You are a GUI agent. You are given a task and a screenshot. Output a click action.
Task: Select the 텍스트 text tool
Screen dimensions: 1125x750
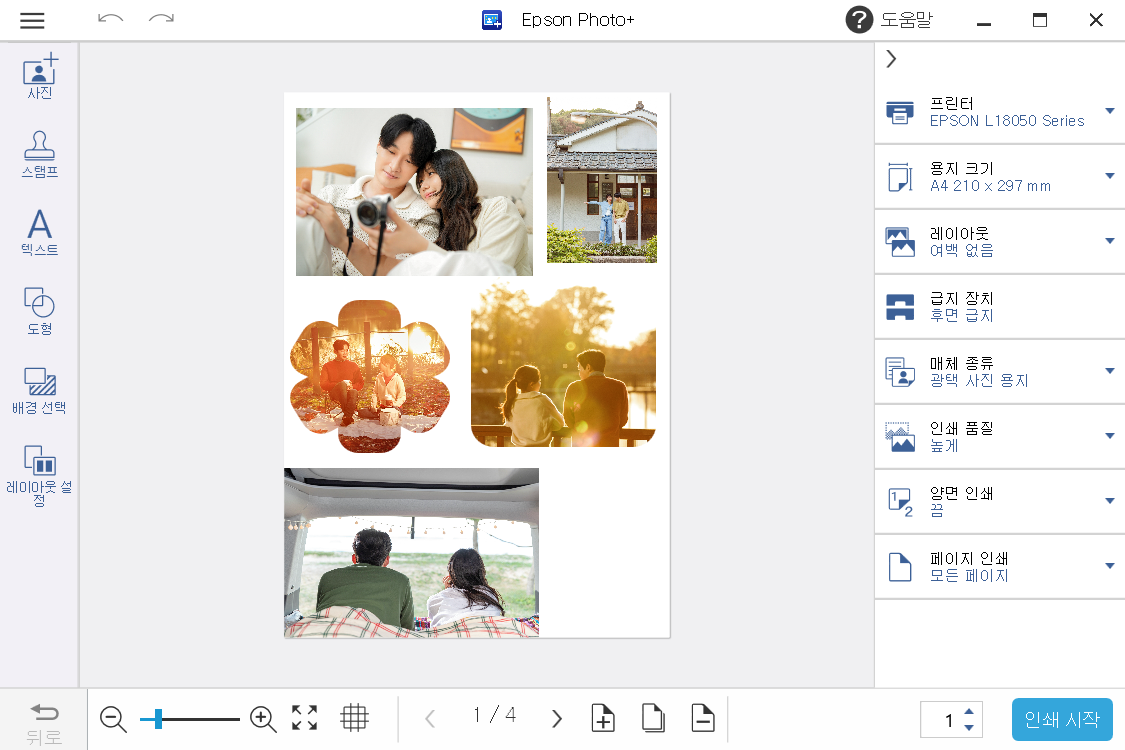pyautogui.click(x=39, y=233)
